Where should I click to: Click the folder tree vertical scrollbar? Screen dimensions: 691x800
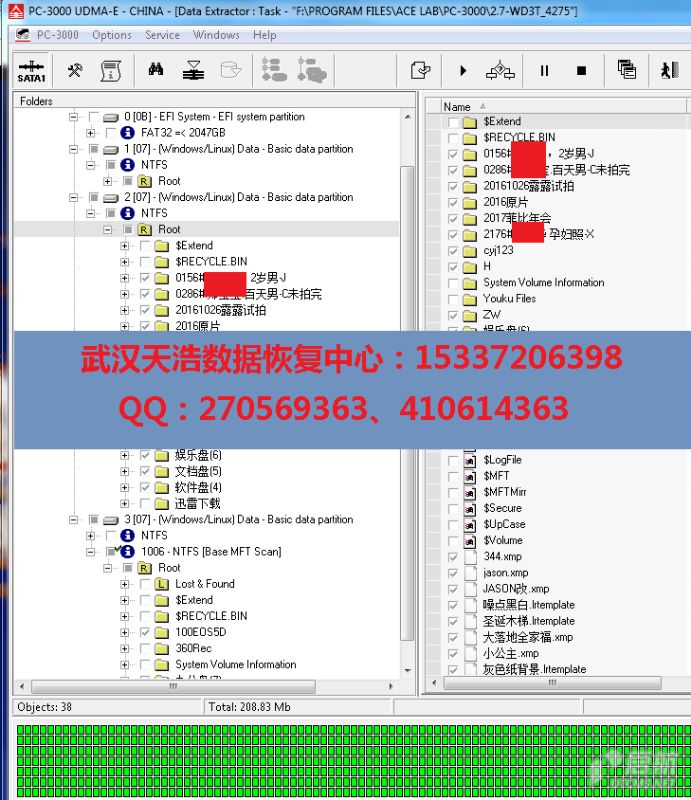[x=406, y=400]
